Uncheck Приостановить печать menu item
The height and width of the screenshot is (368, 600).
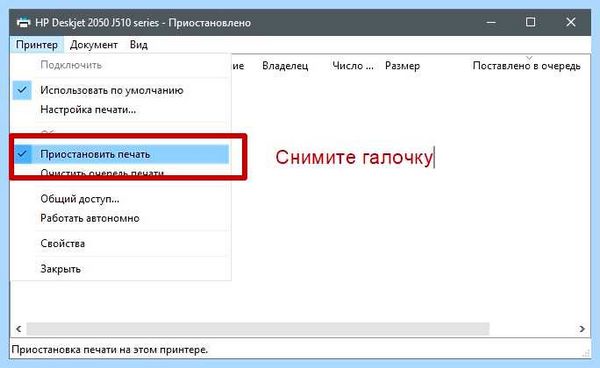[121, 154]
